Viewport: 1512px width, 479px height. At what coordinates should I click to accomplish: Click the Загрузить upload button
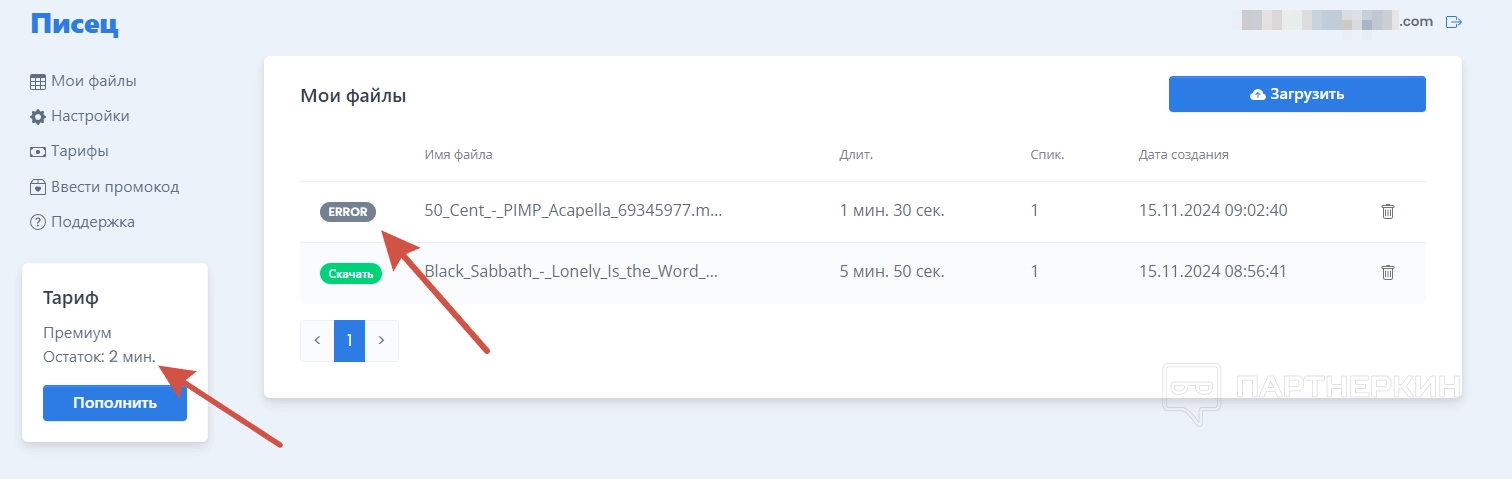click(x=1296, y=94)
